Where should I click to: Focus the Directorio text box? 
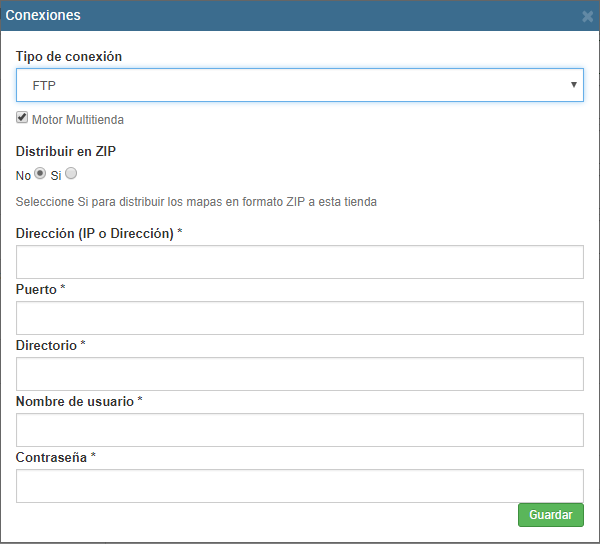click(x=299, y=374)
